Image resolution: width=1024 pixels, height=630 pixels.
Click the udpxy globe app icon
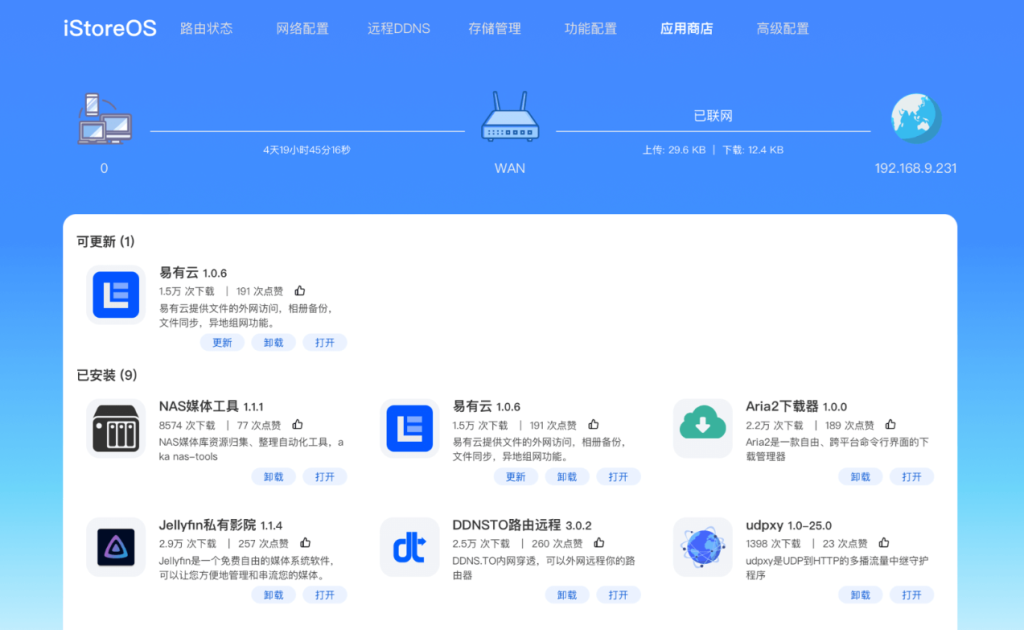[x=703, y=547]
